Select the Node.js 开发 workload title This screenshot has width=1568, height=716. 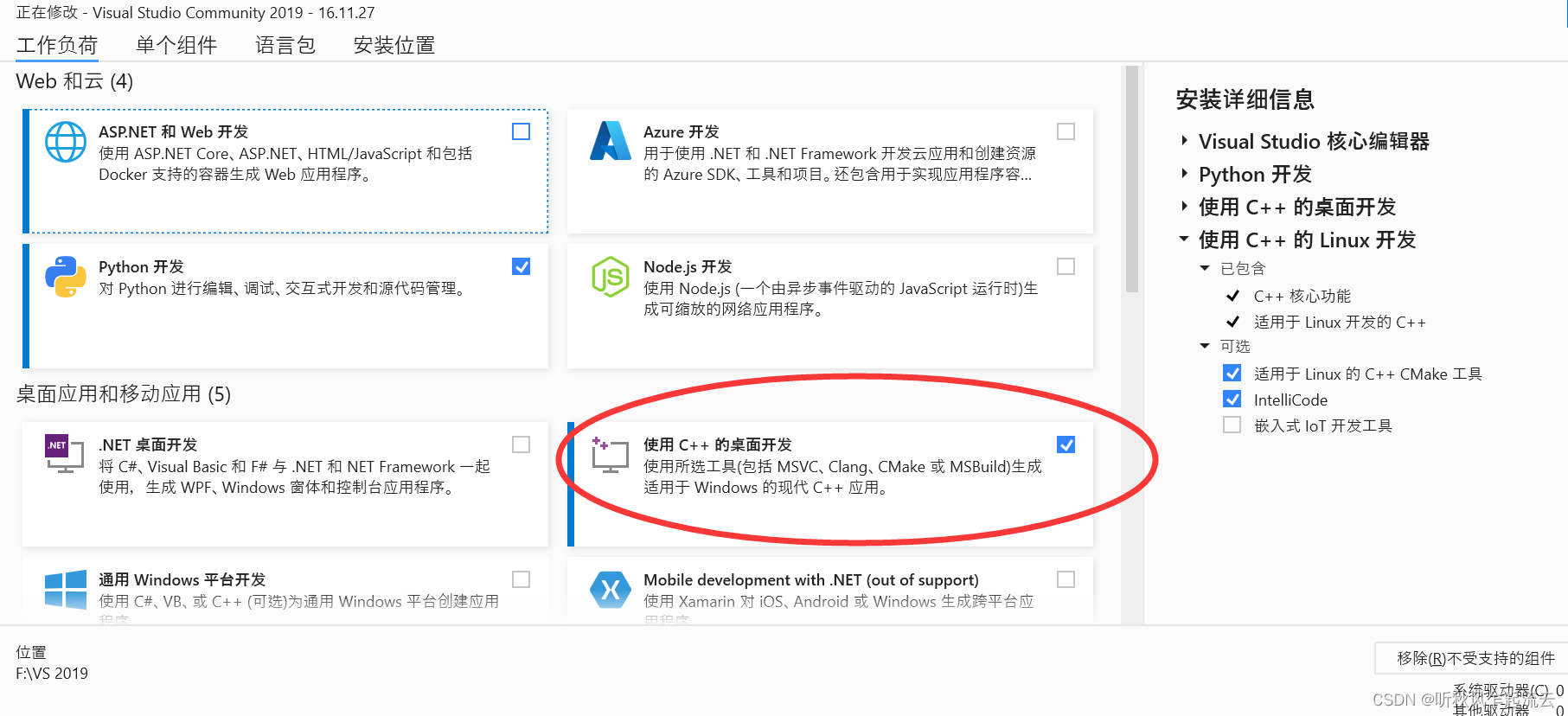pos(688,266)
